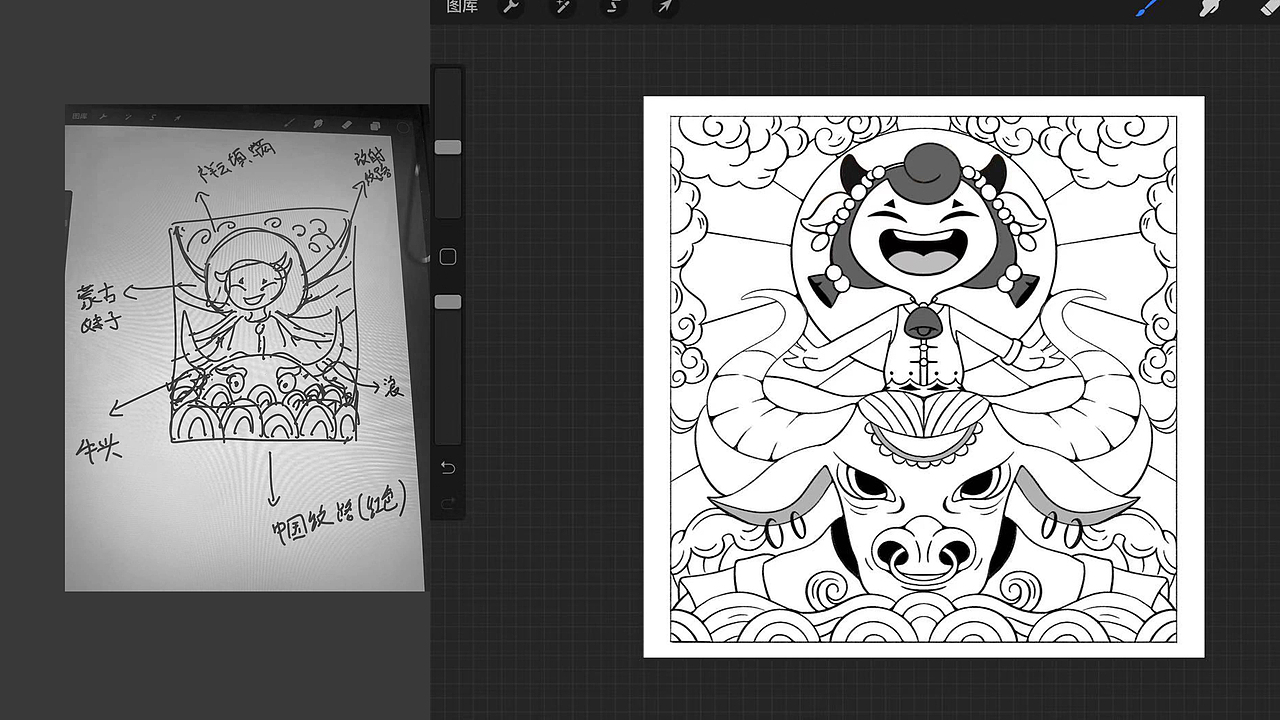Adjust the brush opacity slider handle
Viewport: 1280px width, 720px height.
[448, 302]
